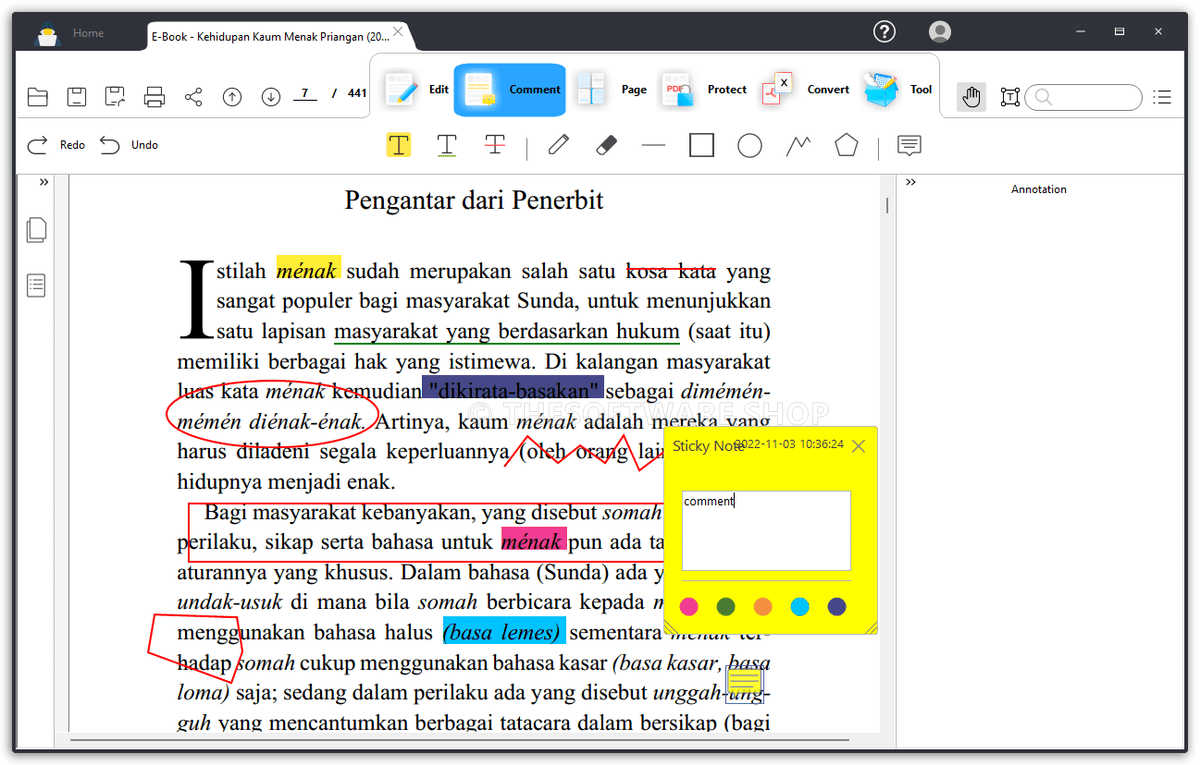Click the page number field showing 7
Image resolution: width=1200 pixels, height=765 pixels.
304,94
